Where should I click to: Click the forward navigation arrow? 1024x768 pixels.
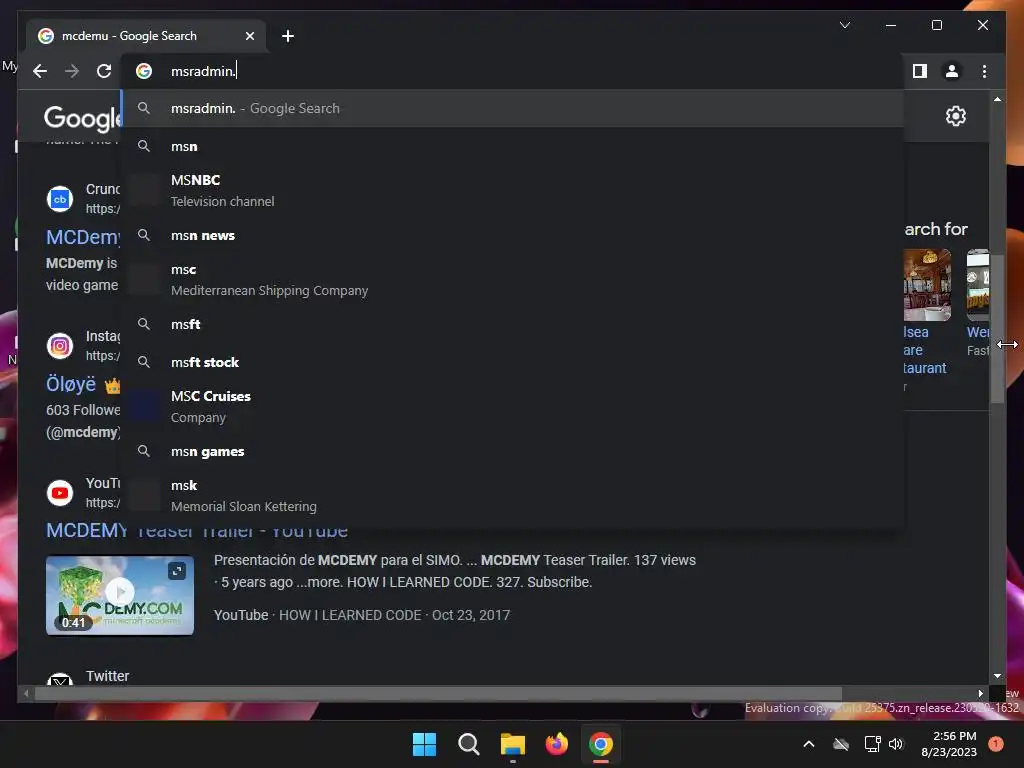point(72,71)
